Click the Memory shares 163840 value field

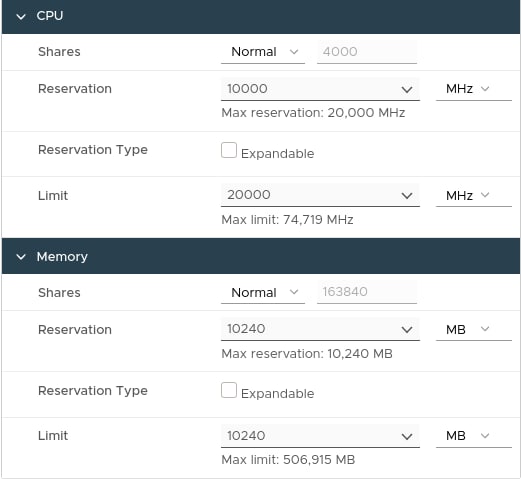367,292
